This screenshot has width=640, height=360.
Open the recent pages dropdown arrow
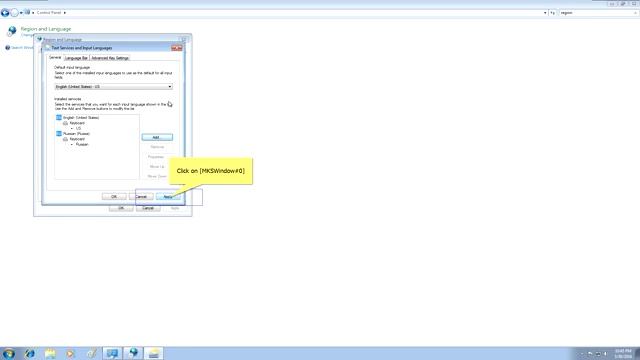pyautogui.click(x=21, y=13)
